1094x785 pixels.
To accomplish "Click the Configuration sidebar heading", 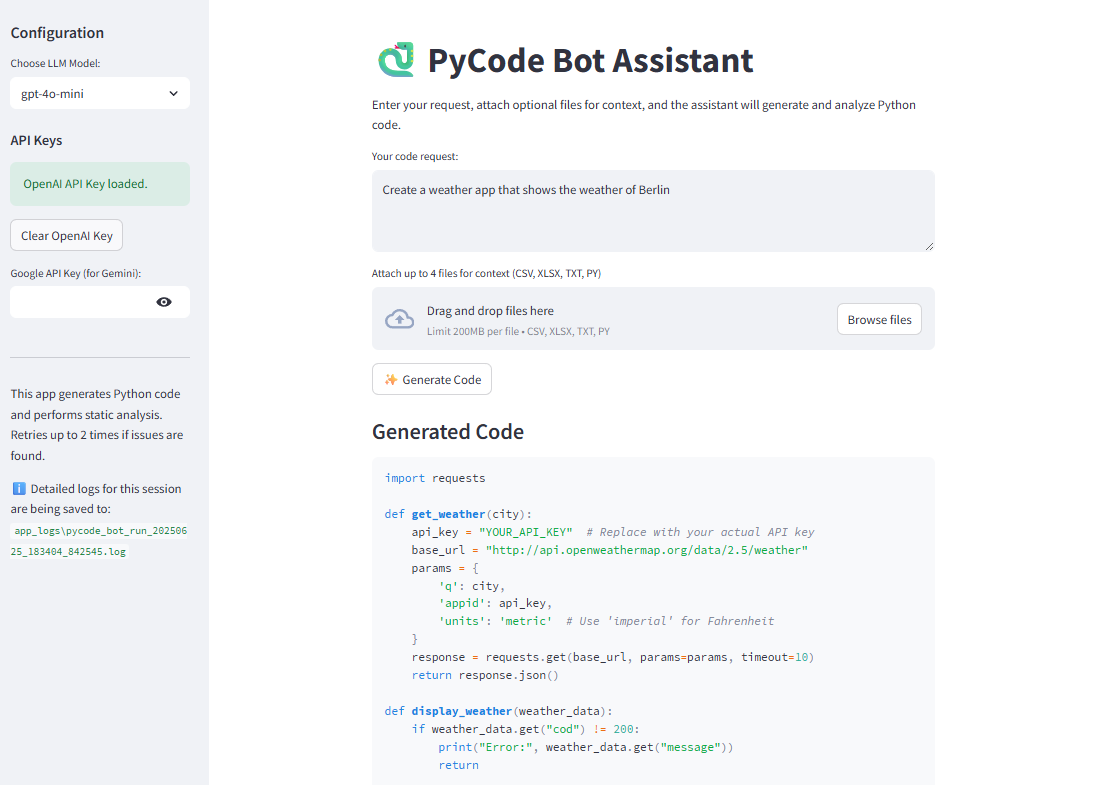I will point(57,33).
